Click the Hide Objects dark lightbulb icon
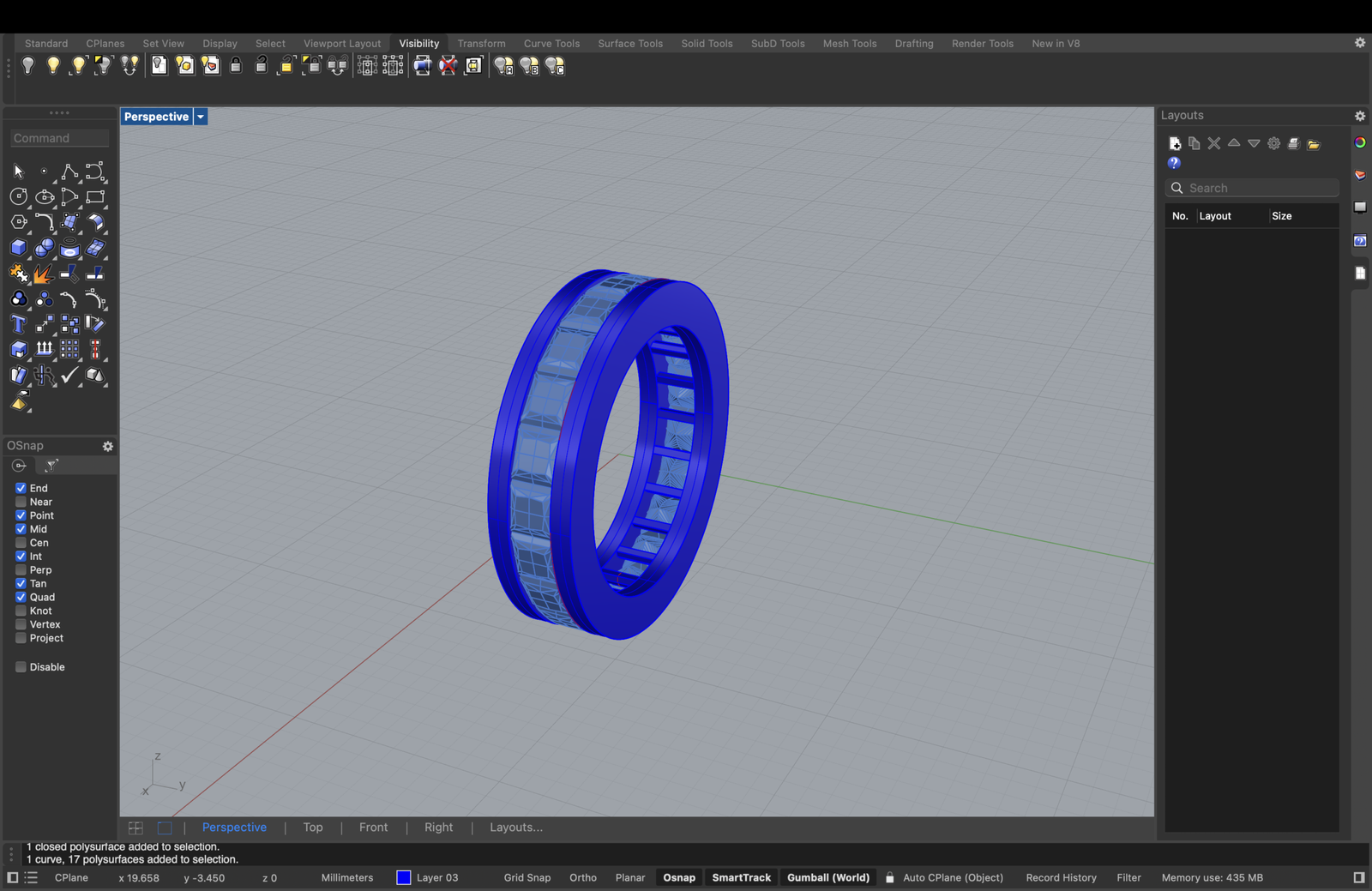1372x891 pixels. [x=27, y=66]
